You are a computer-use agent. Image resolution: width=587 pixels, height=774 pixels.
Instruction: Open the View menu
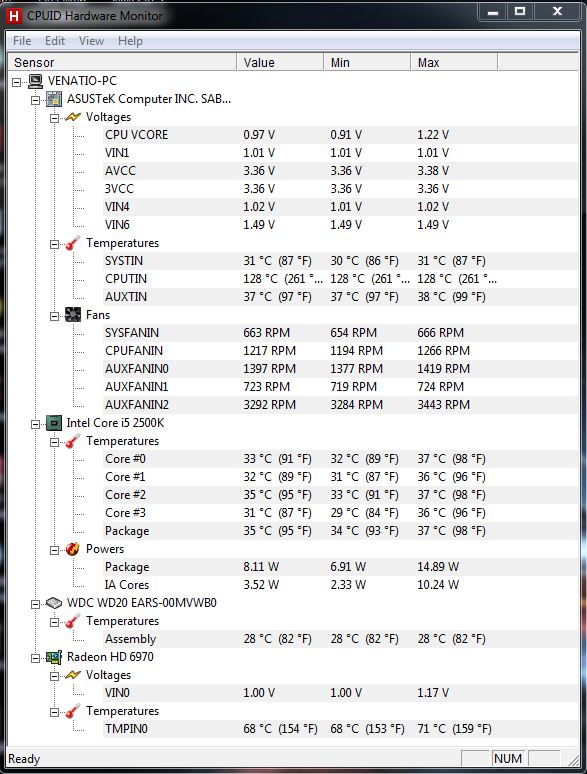pyautogui.click(x=91, y=41)
